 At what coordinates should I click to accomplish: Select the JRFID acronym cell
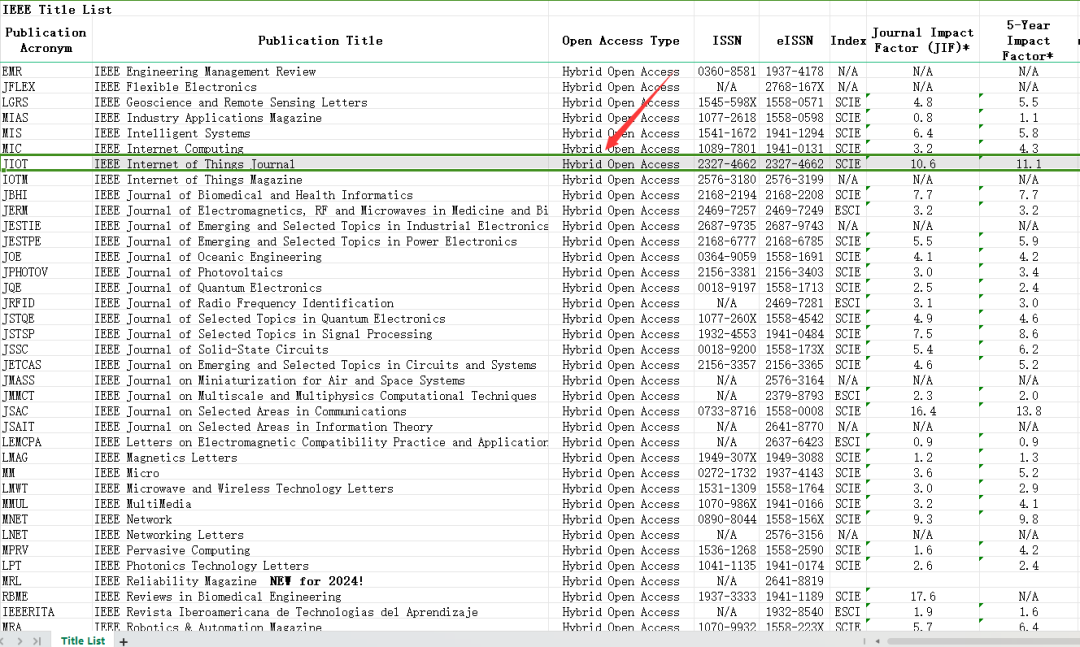tap(46, 303)
